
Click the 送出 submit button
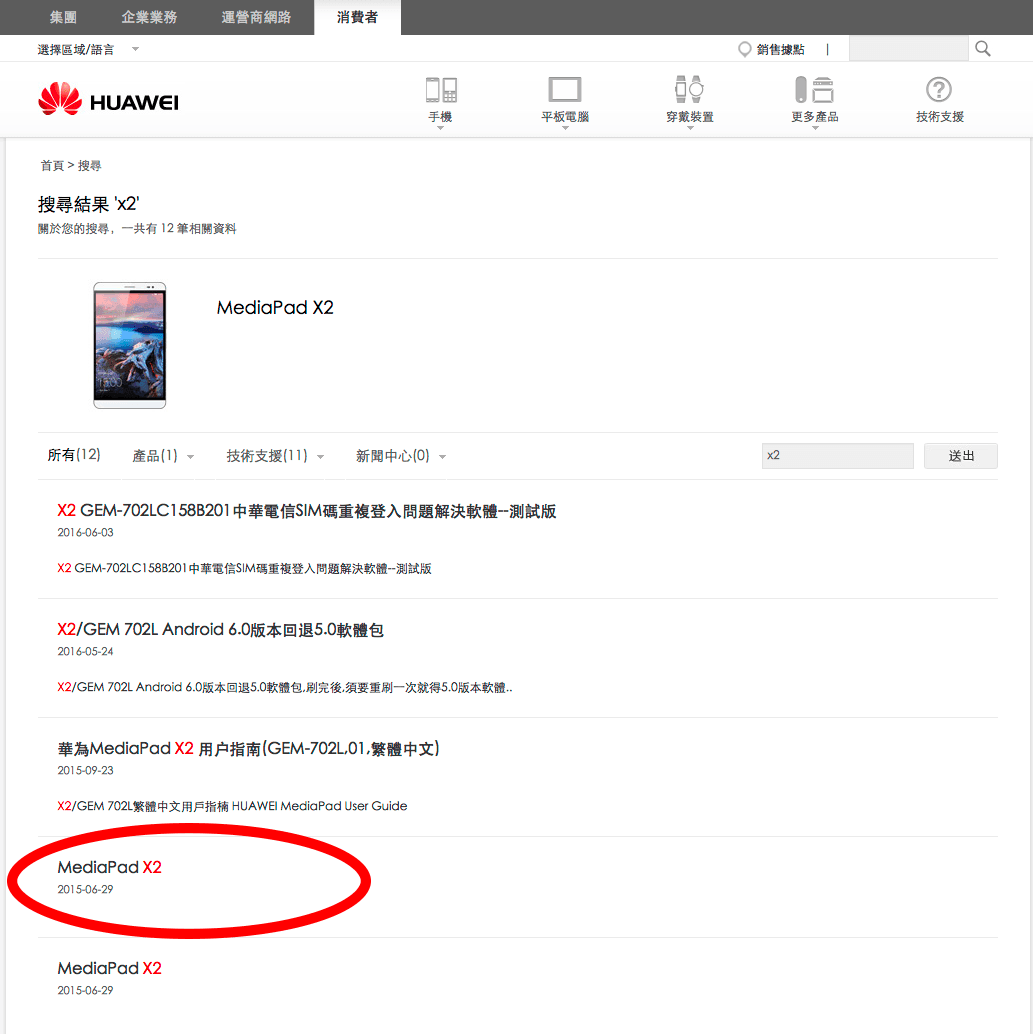coord(960,456)
